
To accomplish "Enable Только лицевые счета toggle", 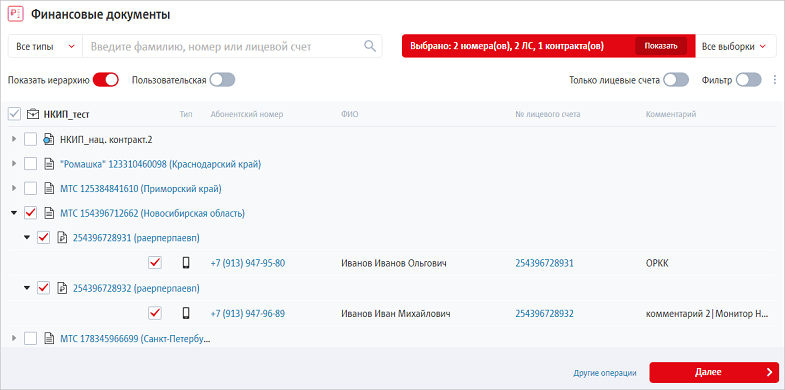I will pyautogui.click(x=676, y=80).
